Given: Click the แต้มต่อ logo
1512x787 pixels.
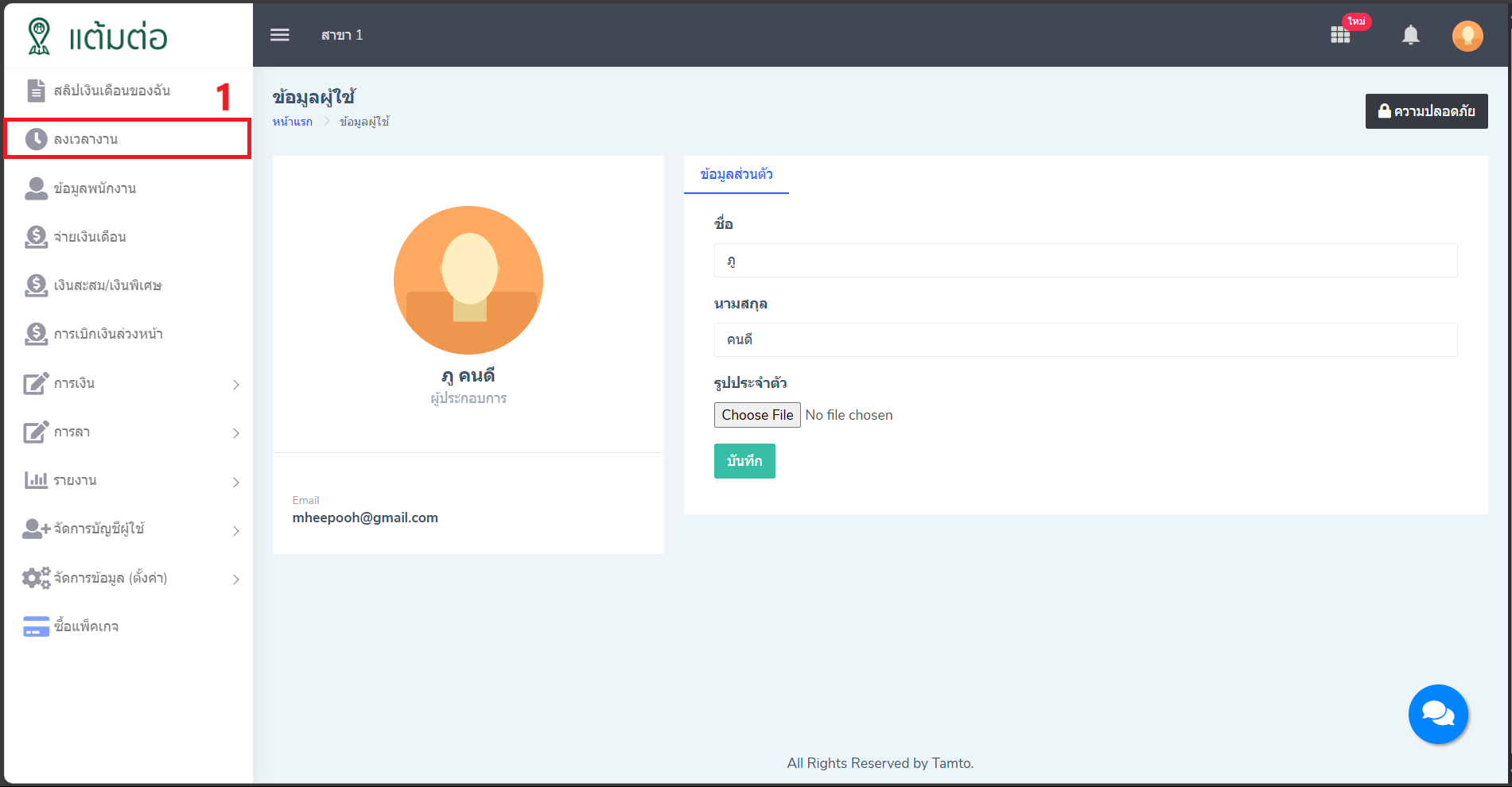Looking at the screenshot, I should point(98,37).
